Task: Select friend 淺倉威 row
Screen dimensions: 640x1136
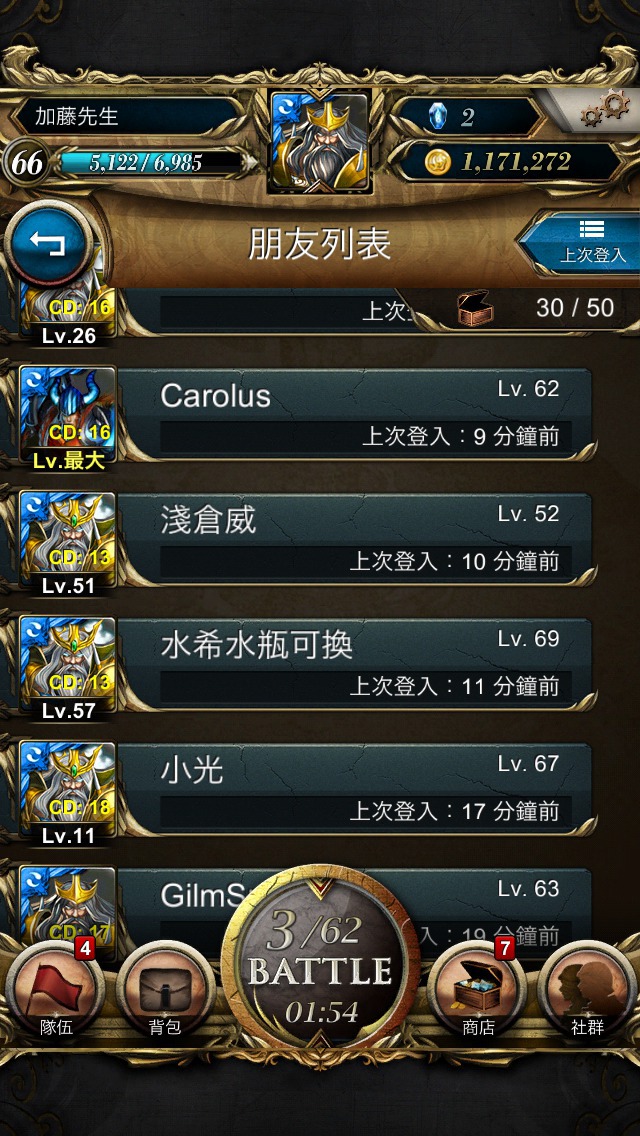Action: pyautogui.click(x=355, y=538)
